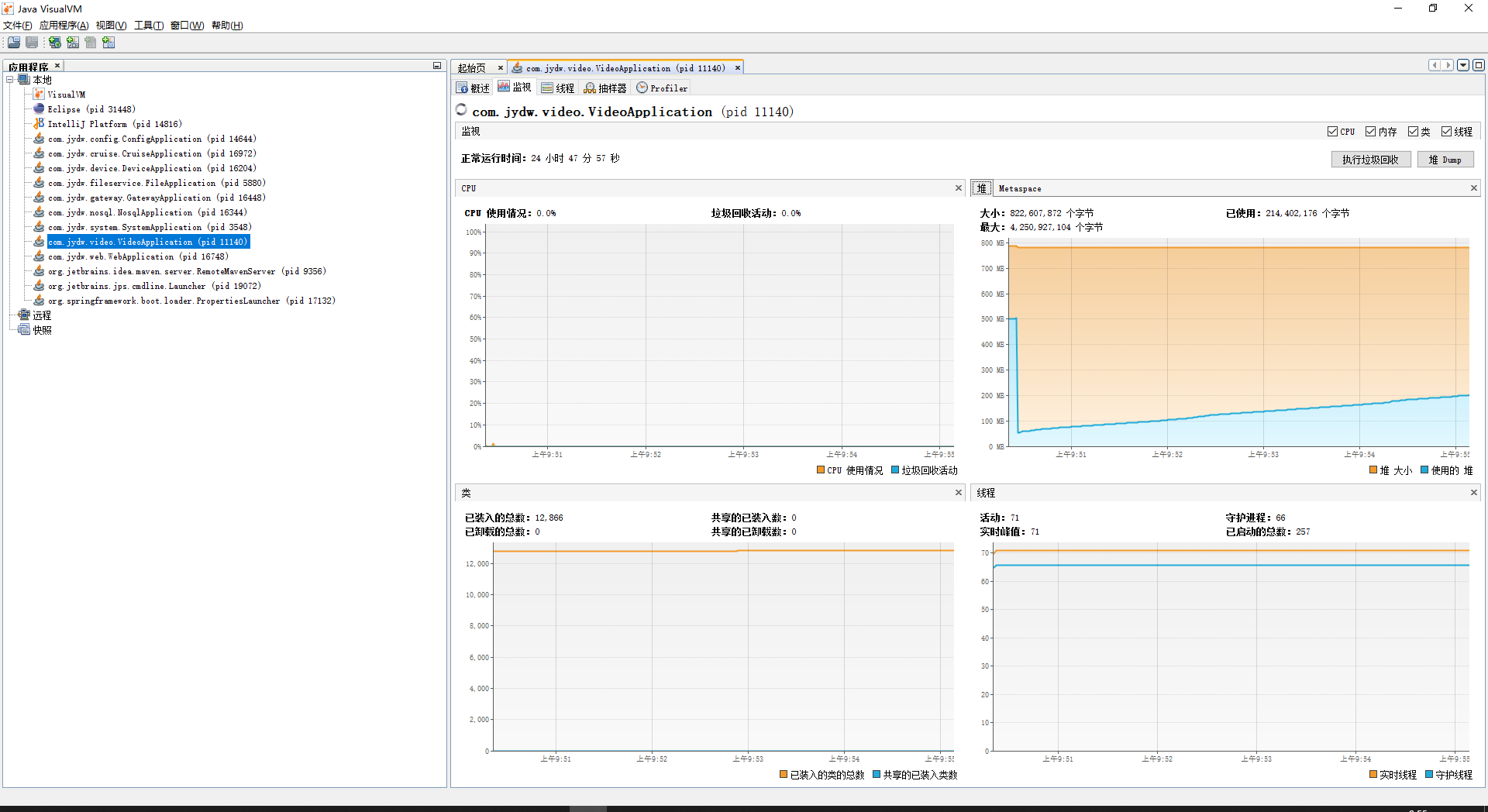Click the last green-plus toolbar icon
The height and width of the screenshot is (812, 1488).
tap(108, 43)
